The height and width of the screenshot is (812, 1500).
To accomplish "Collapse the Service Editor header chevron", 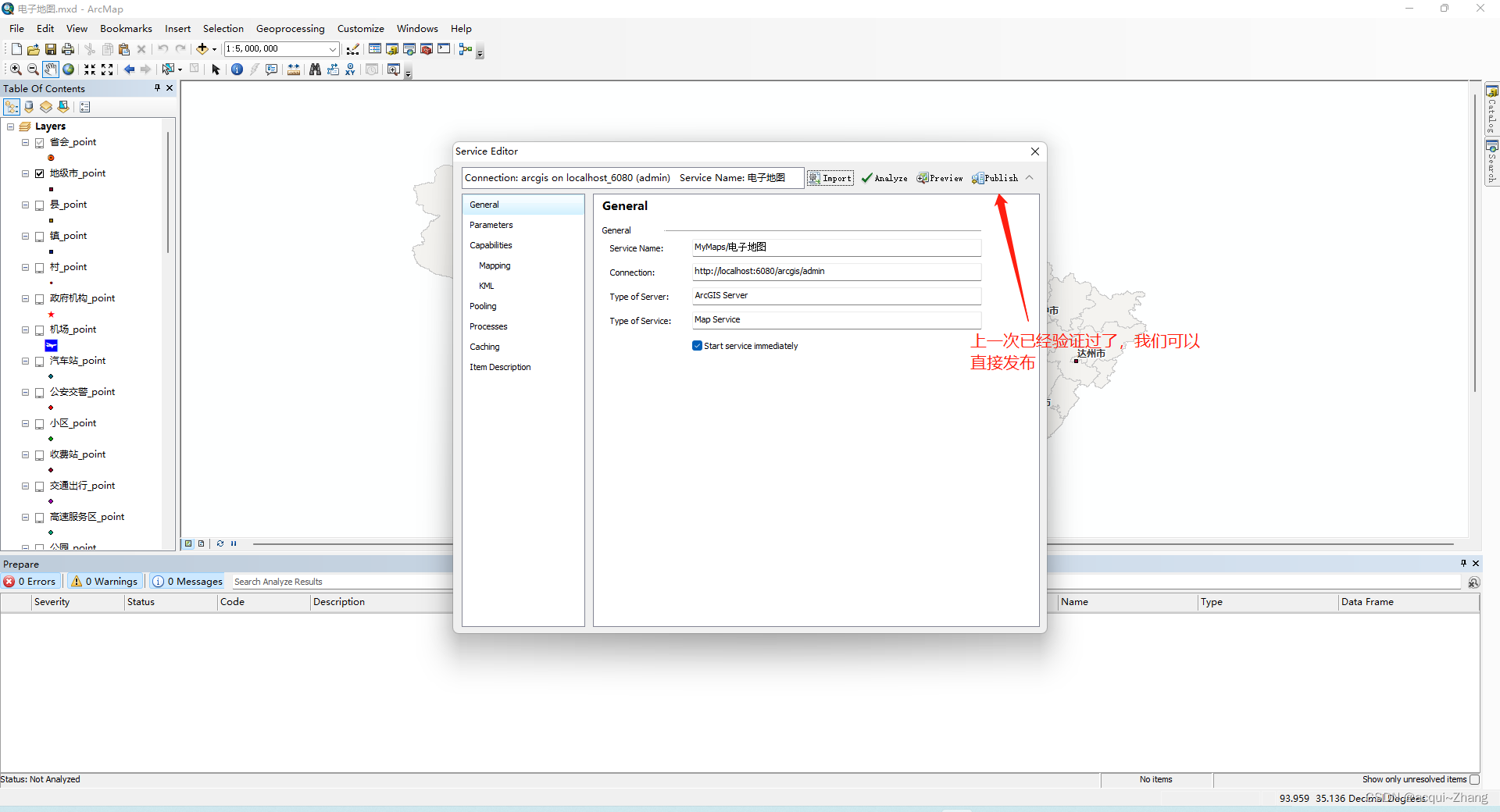I will pos(1030,178).
